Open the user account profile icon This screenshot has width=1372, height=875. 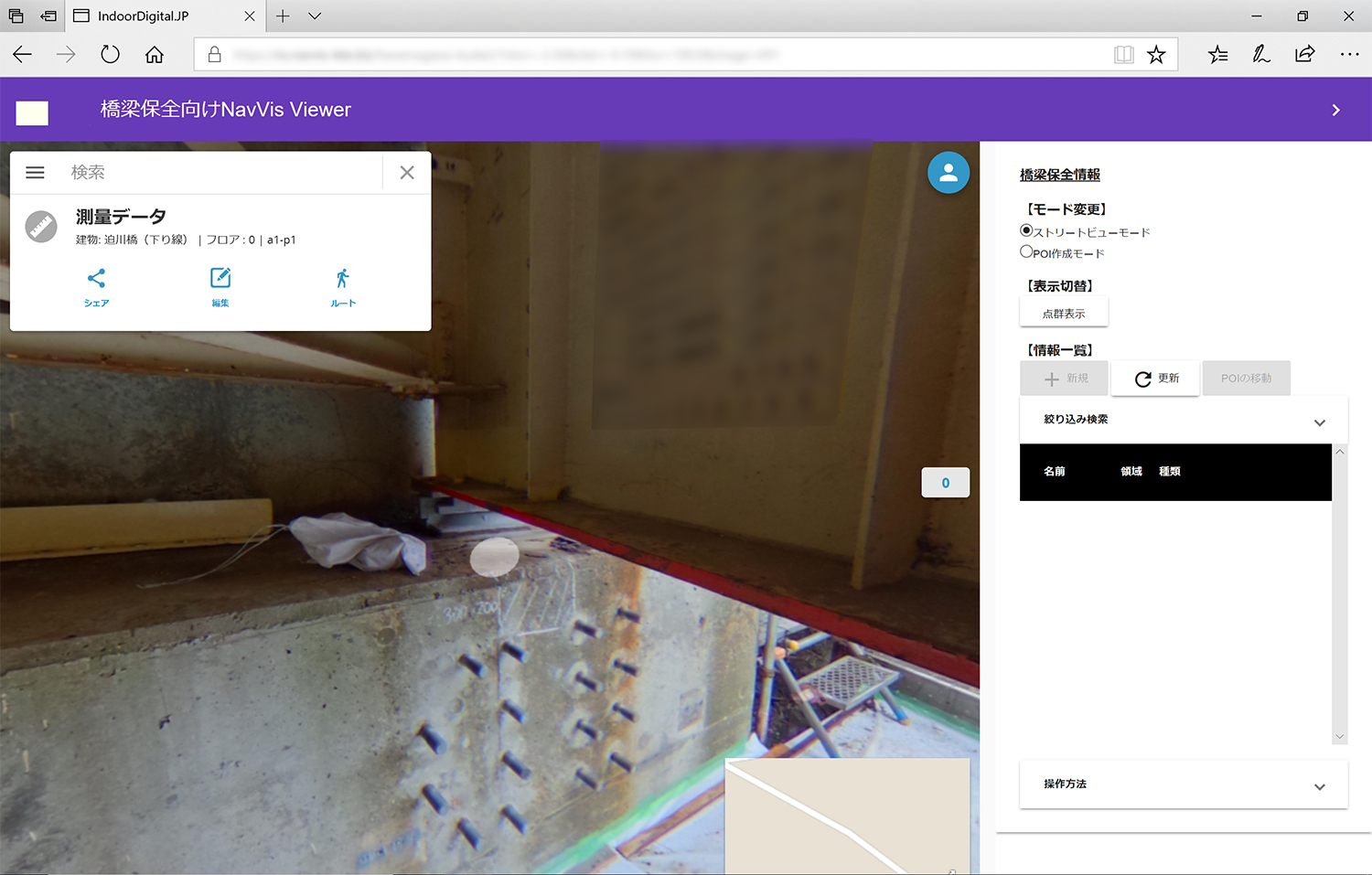(949, 173)
